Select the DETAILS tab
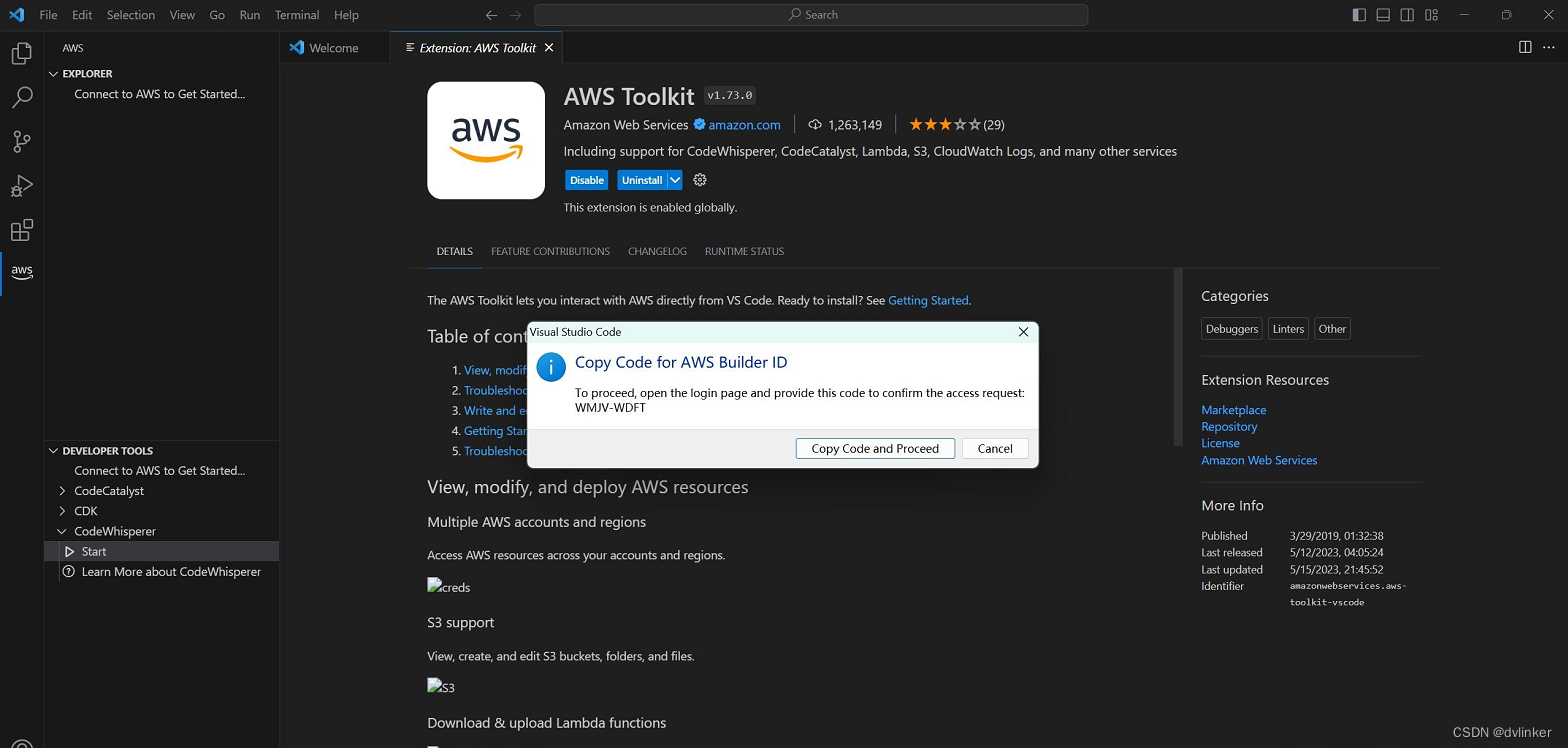 (454, 252)
